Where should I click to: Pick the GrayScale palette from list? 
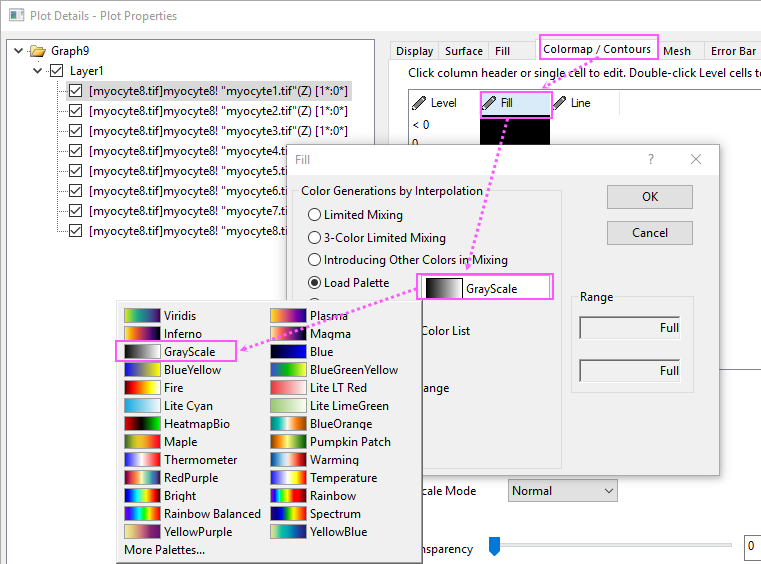170,351
